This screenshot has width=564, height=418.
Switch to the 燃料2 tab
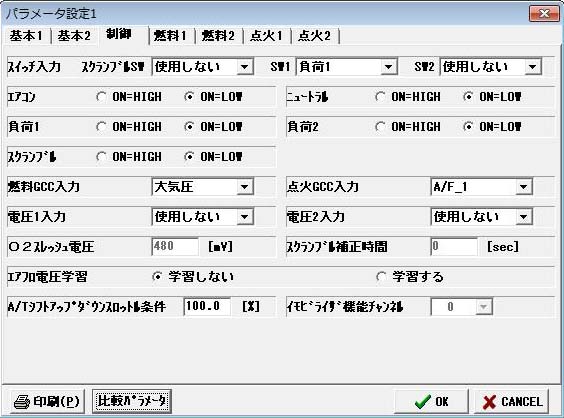[x=218, y=36]
